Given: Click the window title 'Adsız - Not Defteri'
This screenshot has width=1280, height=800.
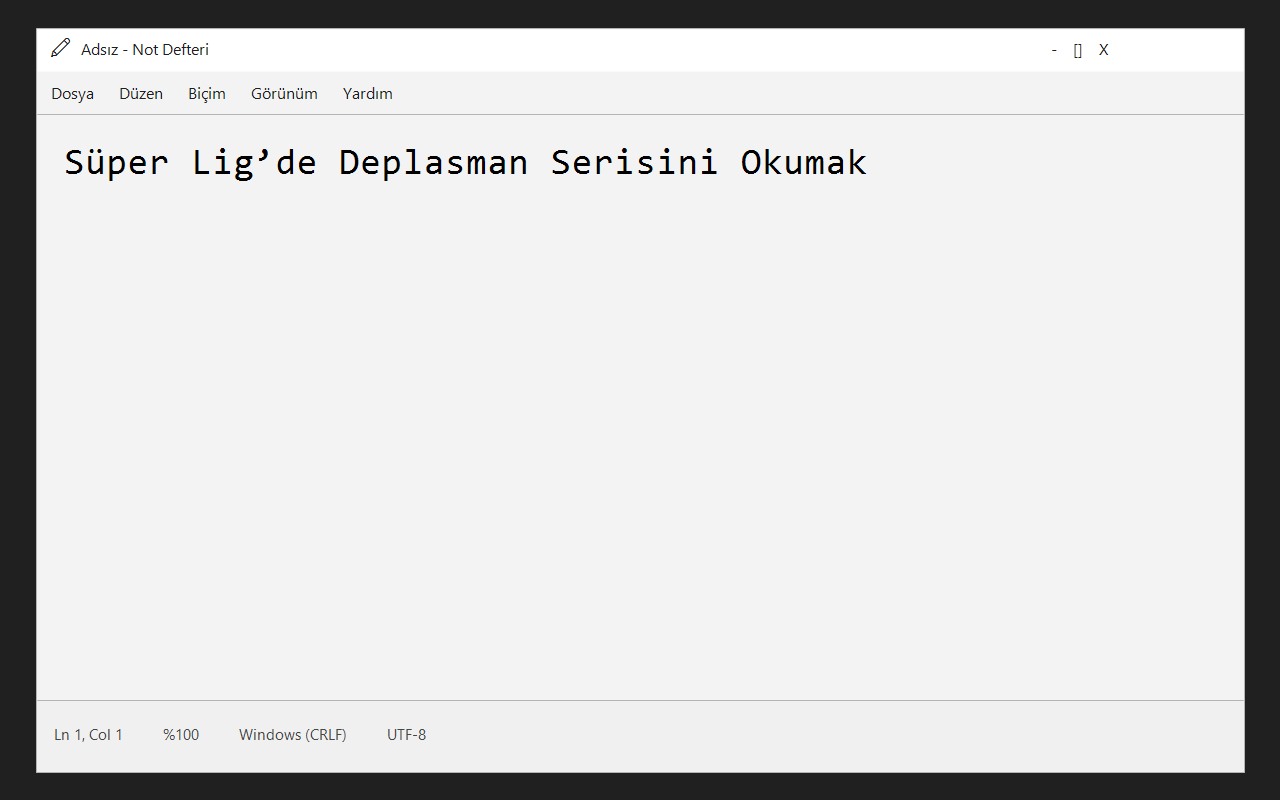Looking at the screenshot, I should coord(145,50).
